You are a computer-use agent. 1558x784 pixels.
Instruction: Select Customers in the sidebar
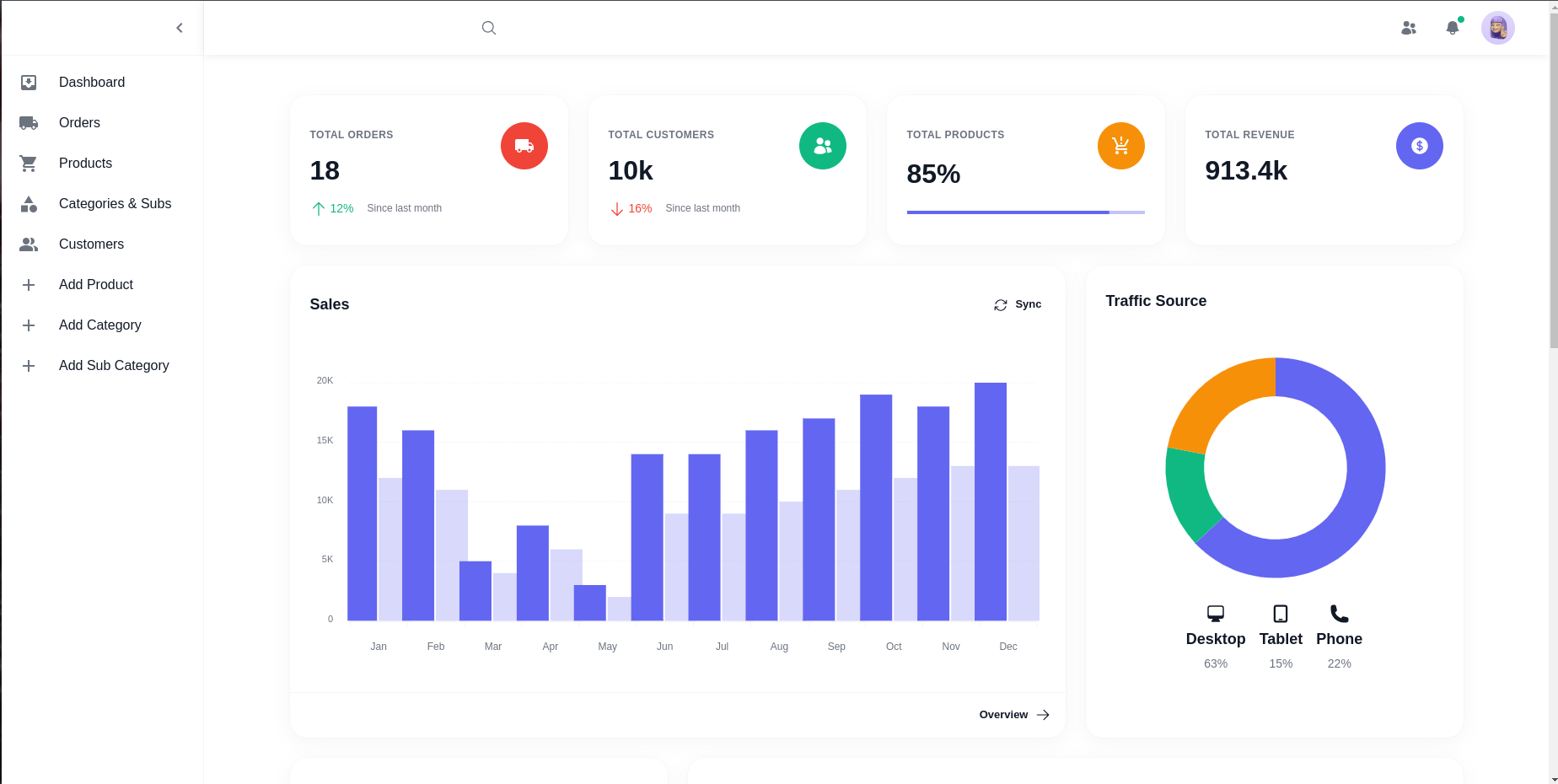coord(91,244)
